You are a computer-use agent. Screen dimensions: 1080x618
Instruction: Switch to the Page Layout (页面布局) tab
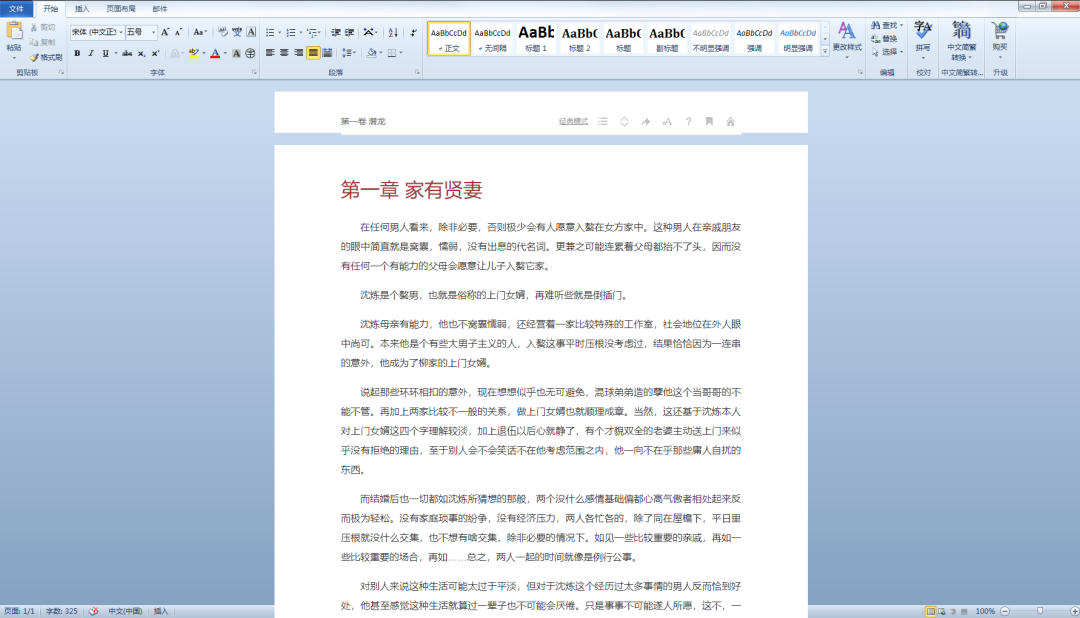121,9
